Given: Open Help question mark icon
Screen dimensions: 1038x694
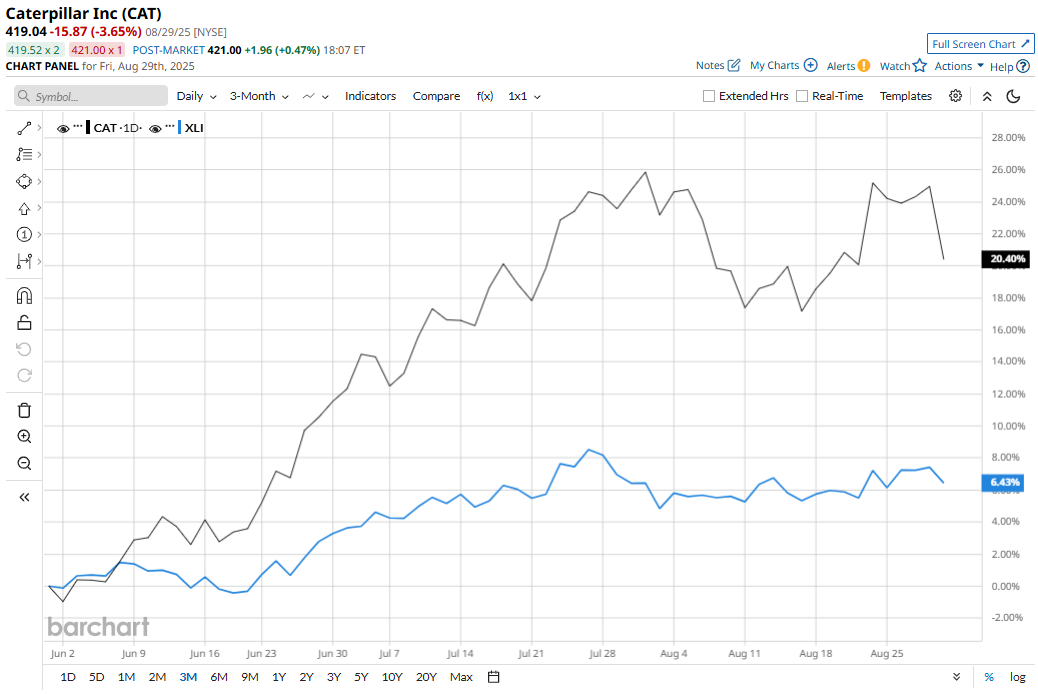Looking at the screenshot, I should point(1023,66).
